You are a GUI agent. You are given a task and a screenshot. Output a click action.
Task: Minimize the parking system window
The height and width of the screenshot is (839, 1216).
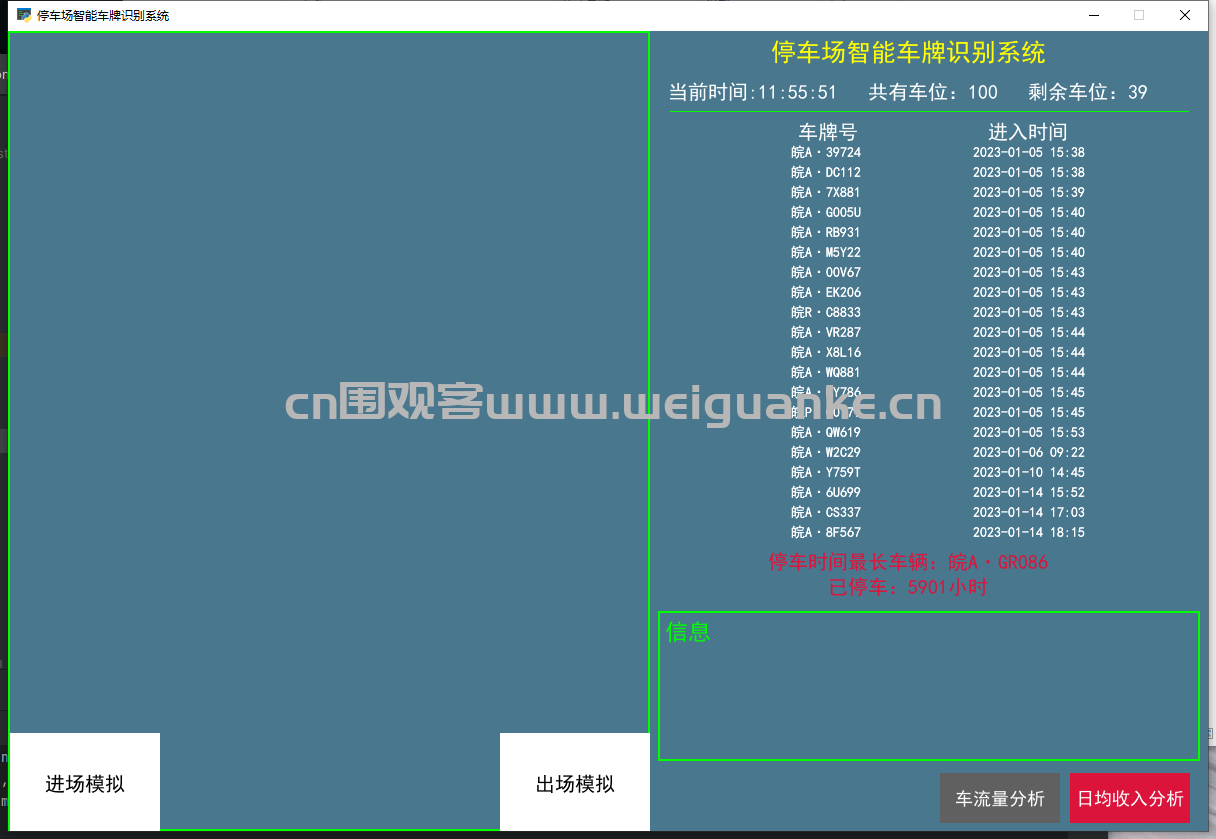point(1093,15)
